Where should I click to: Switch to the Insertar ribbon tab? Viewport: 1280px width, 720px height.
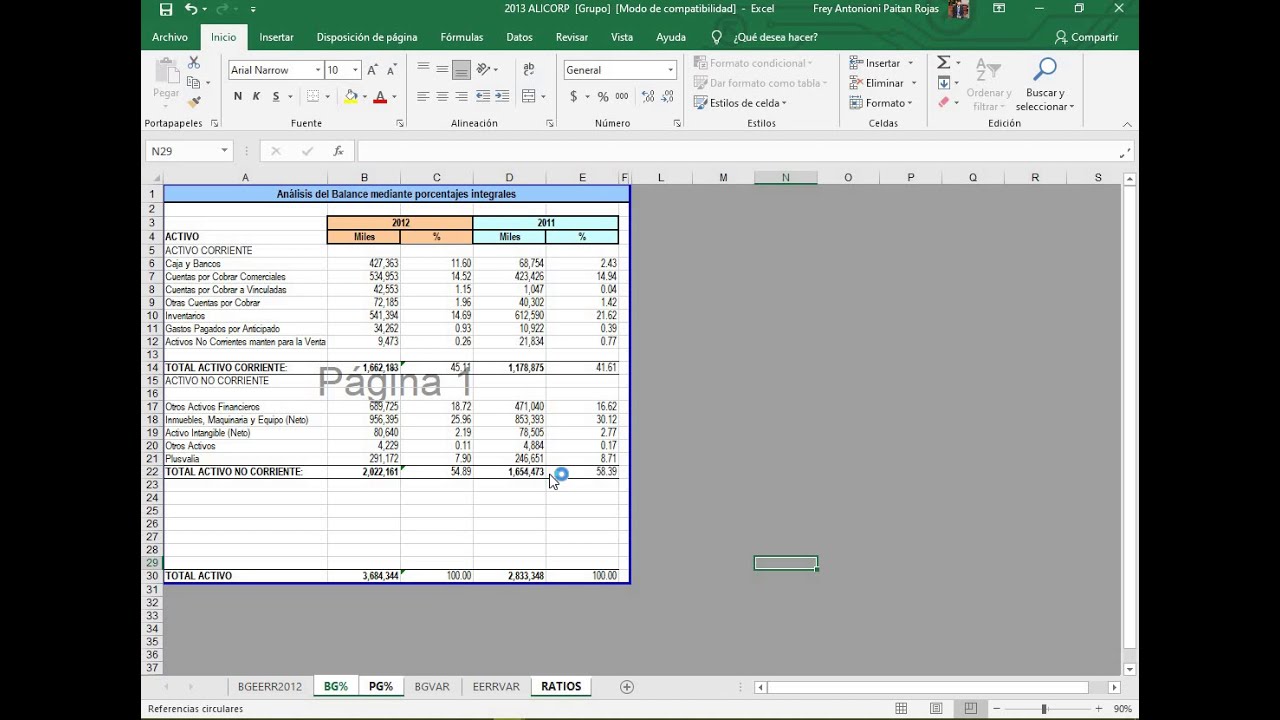coord(276,37)
